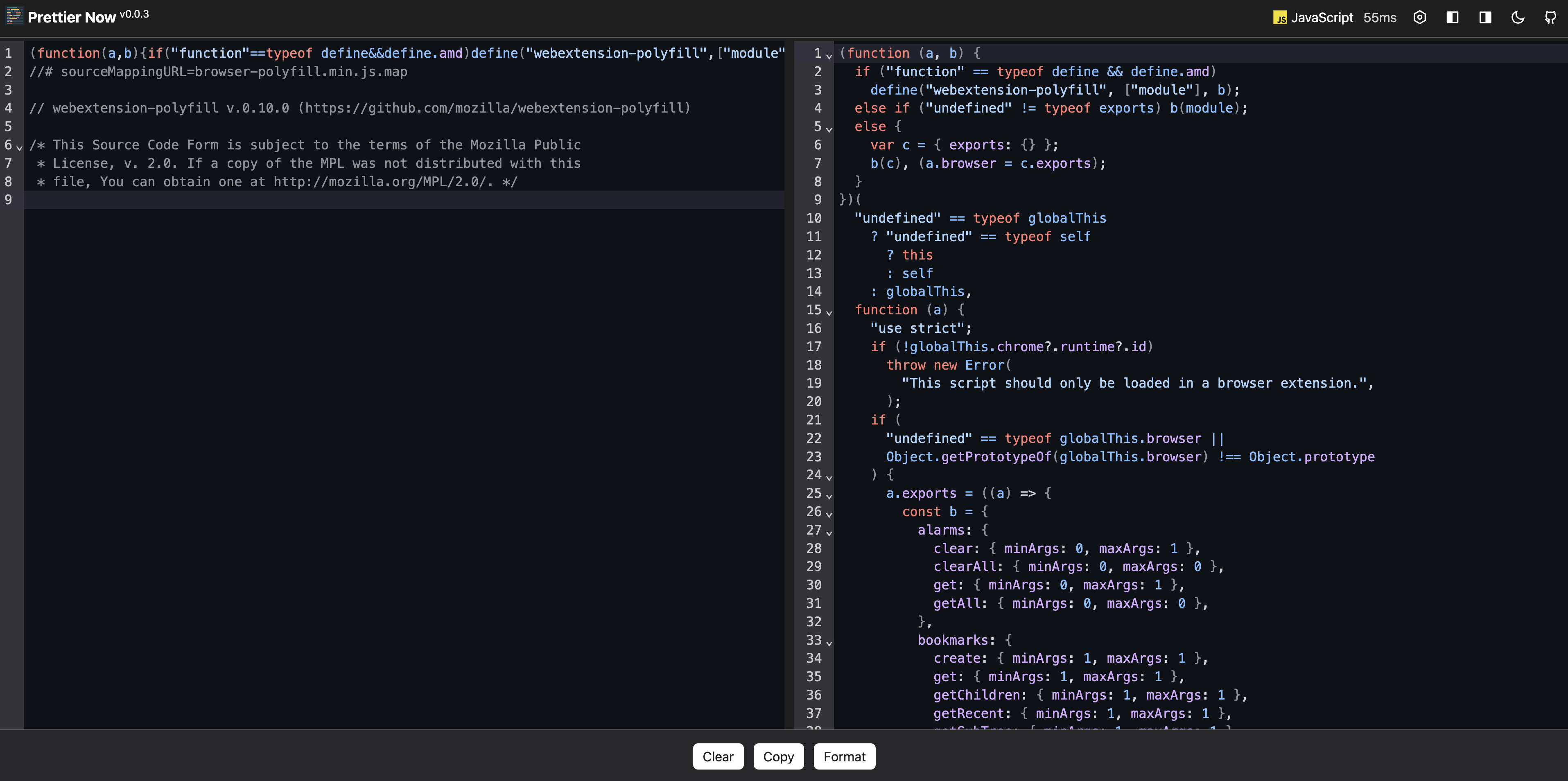Viewport: 1568px width, 781px height.
Task: Toggle the right output panel layout icon
Action: pyautogui.click(x=1485, y=17)
